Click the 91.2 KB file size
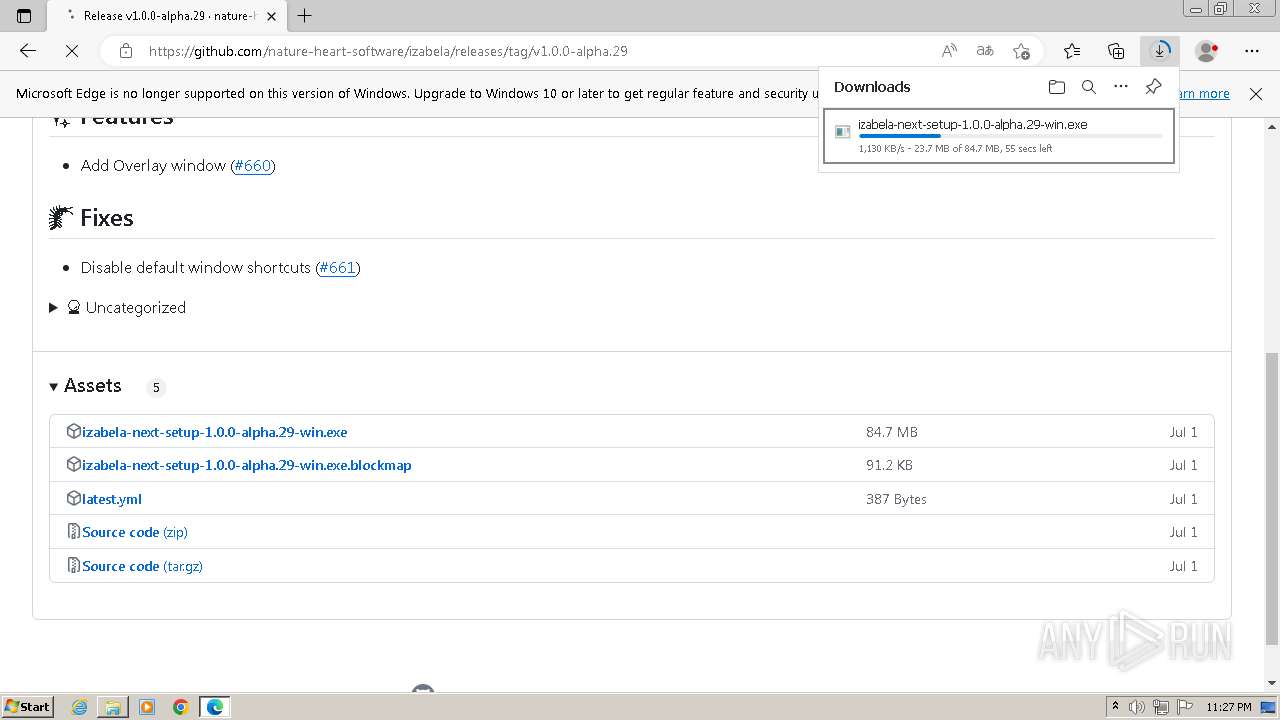 click(889, 465)
